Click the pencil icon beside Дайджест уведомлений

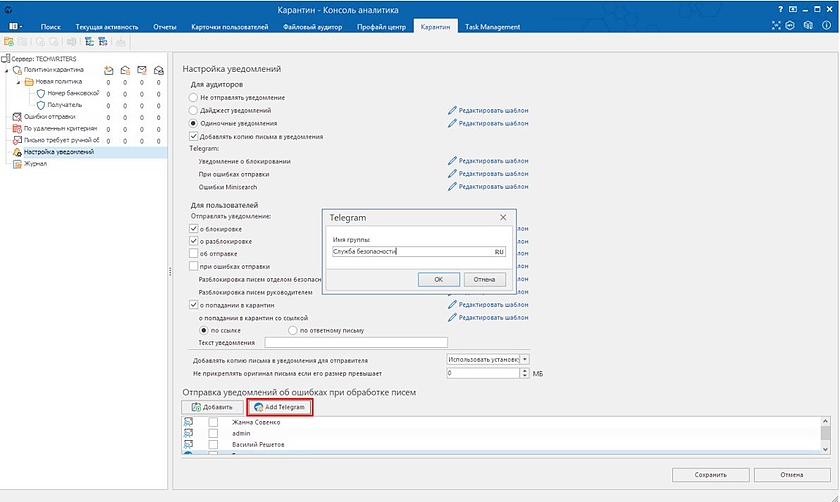452,110
